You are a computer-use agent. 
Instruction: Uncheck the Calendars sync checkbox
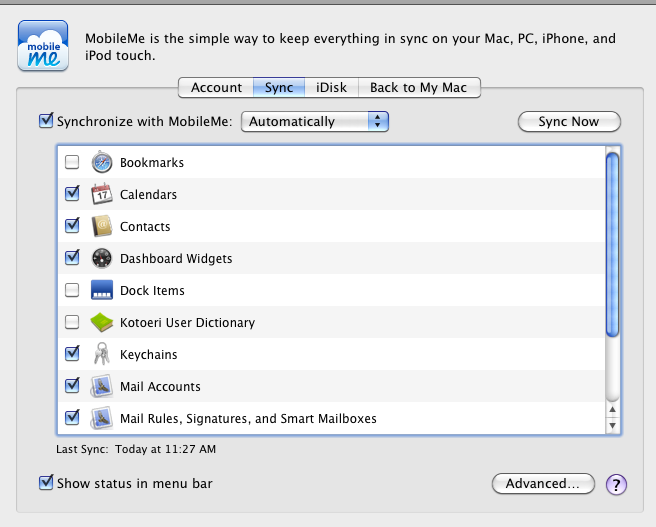(72, 193)
